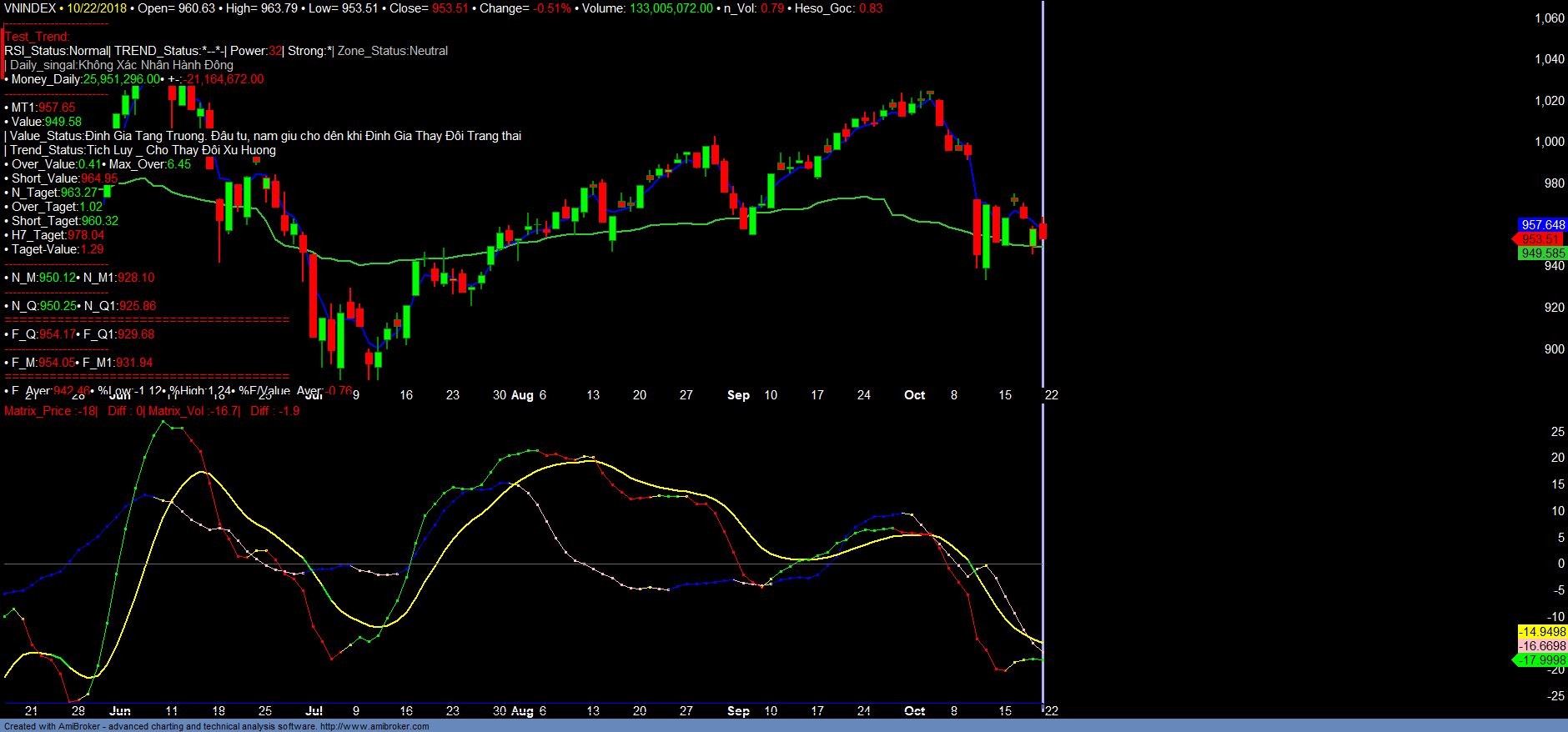This screenshot has width=1568, height=732.
Task: Click the 1,060 level on price axis
Action: [x=1549, y=18]
